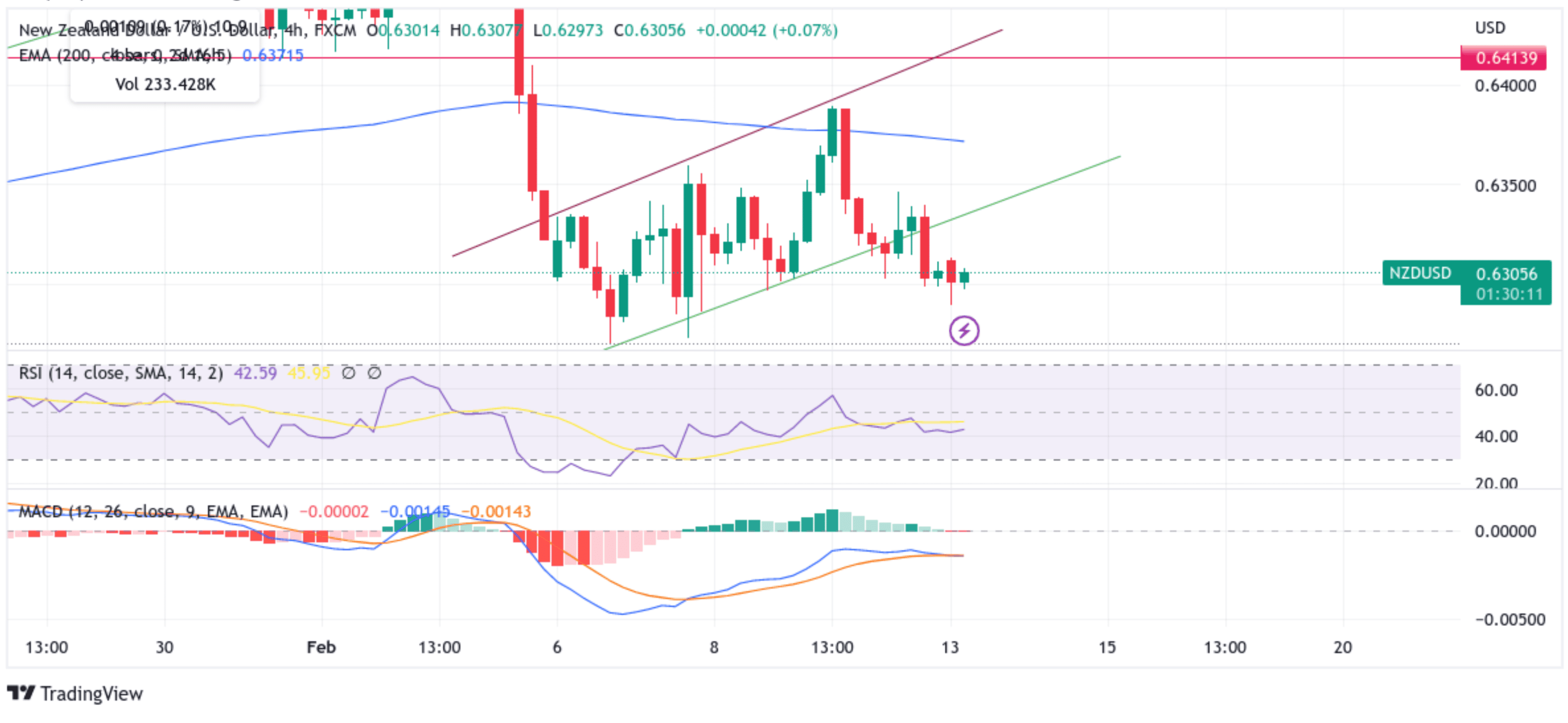Click the 6 date axis label
1568x723 pixels.
[556, 647]
